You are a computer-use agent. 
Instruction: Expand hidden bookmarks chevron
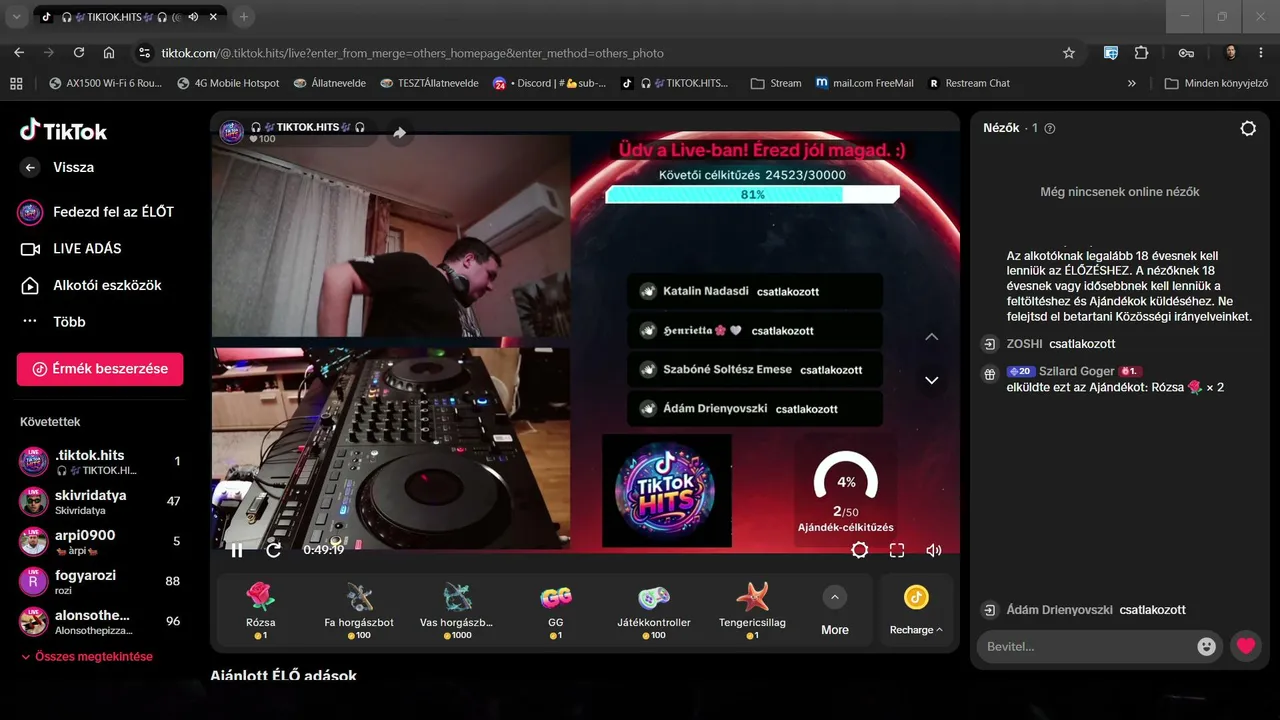coord(1132,83)
